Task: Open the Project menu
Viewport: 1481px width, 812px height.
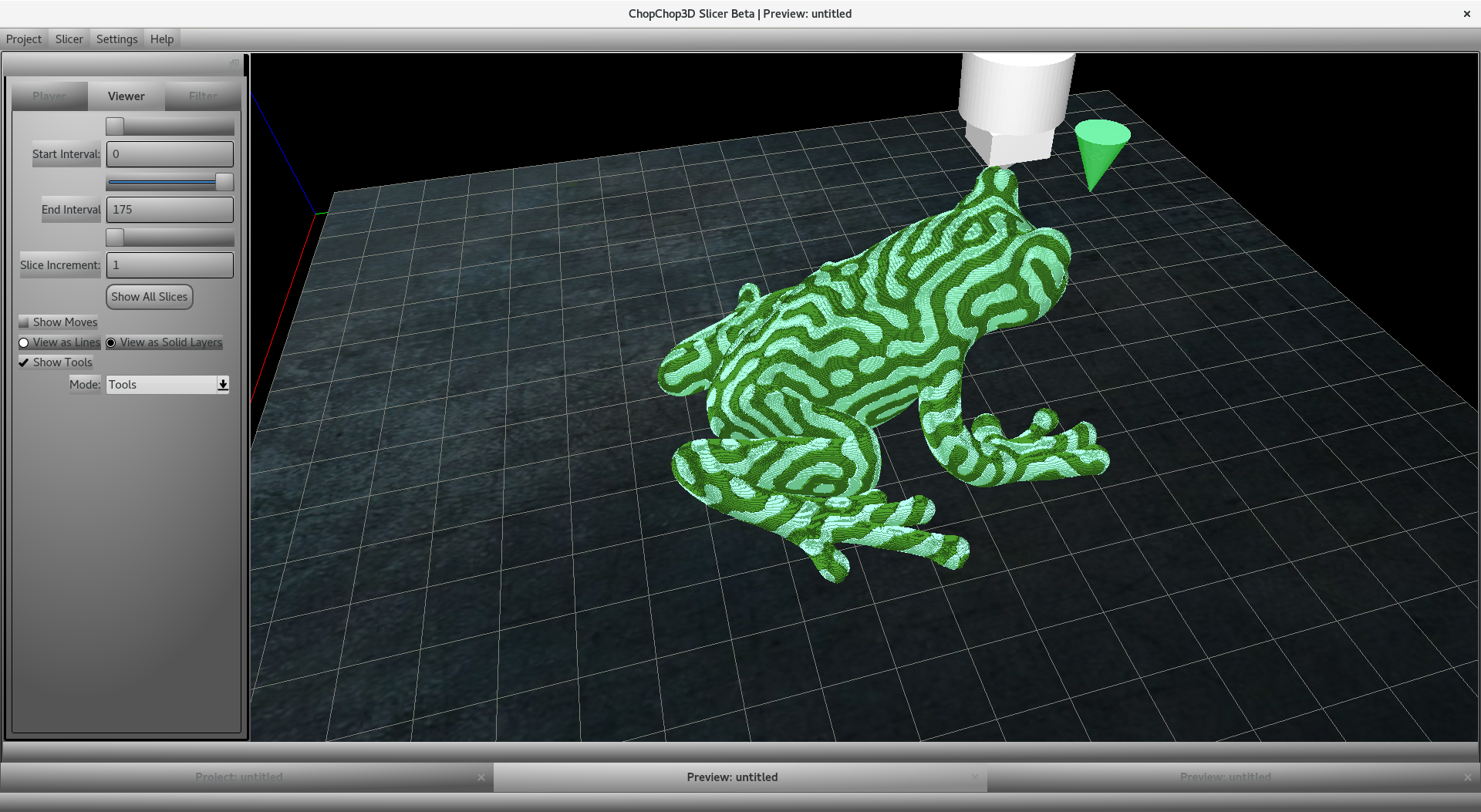Action: click(24, 39)
